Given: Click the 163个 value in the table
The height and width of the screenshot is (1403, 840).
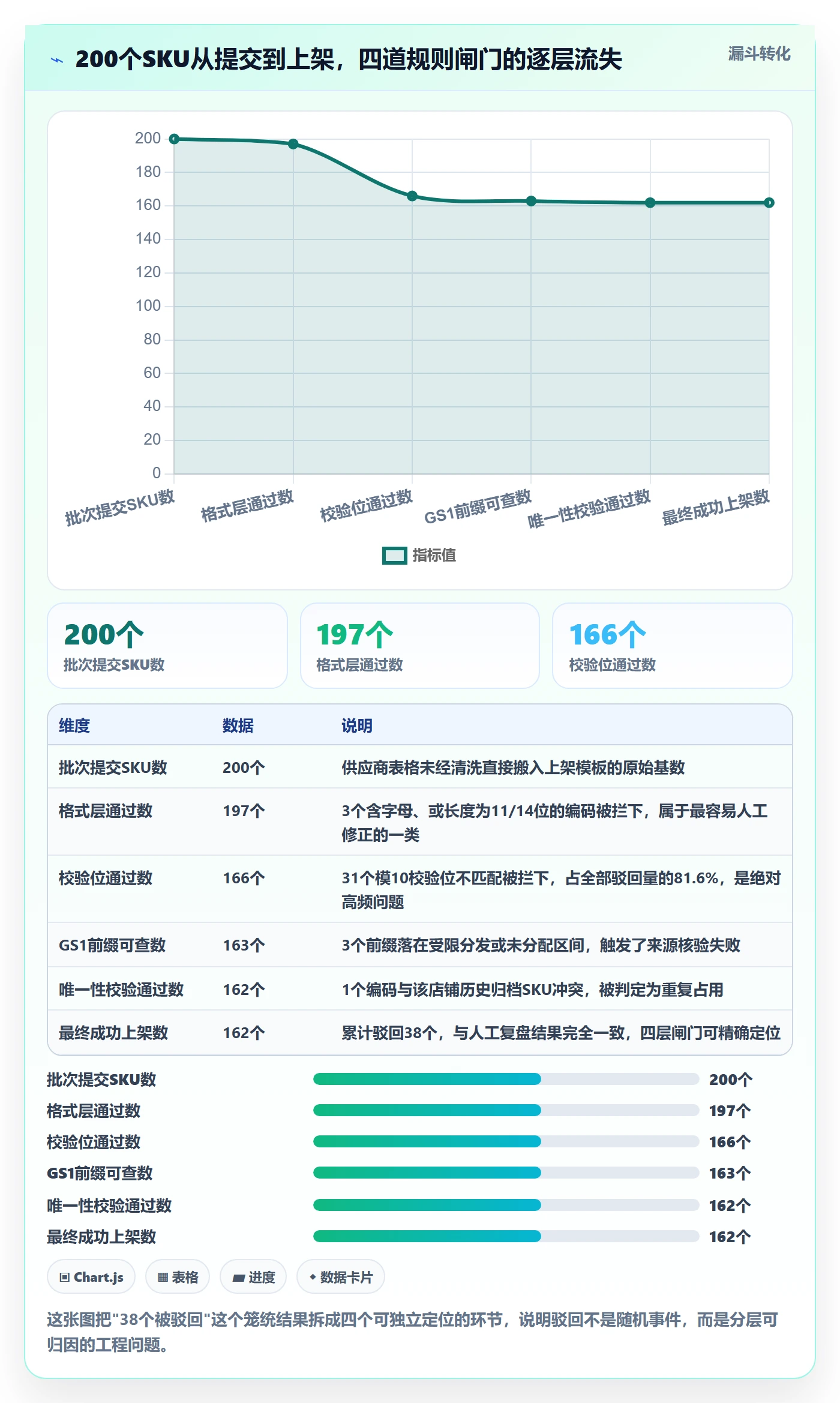Looking at the screenshot, I should tap(244, 945).
